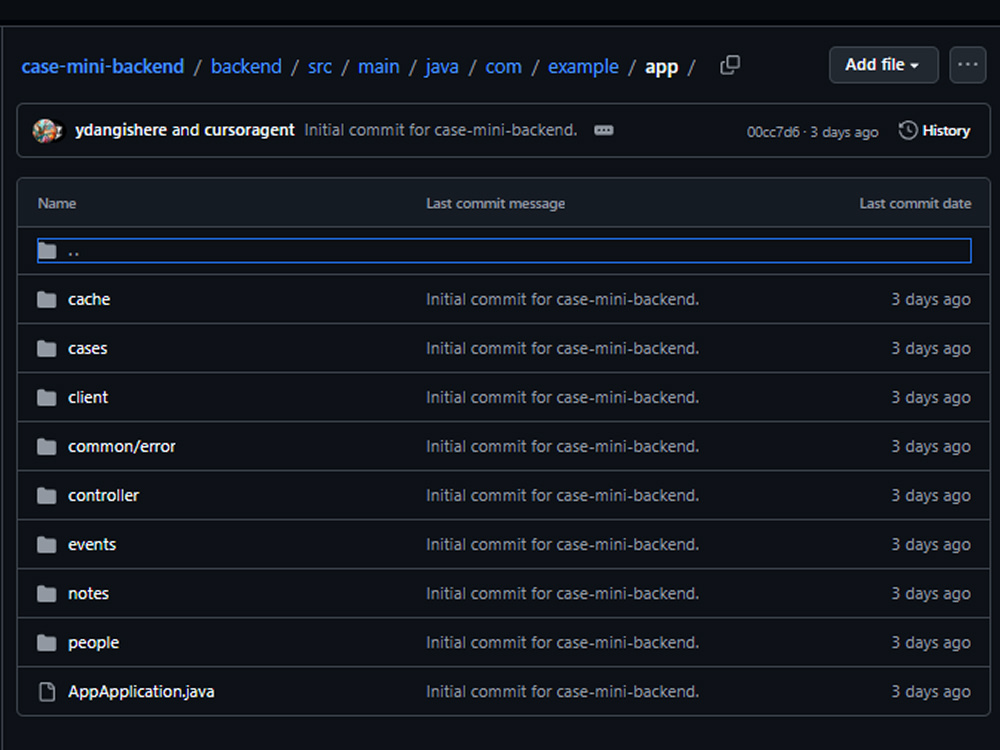Viewport: 1000px width, 750px height.
Task: Open the client folder
Action: [x=88, y=397]
